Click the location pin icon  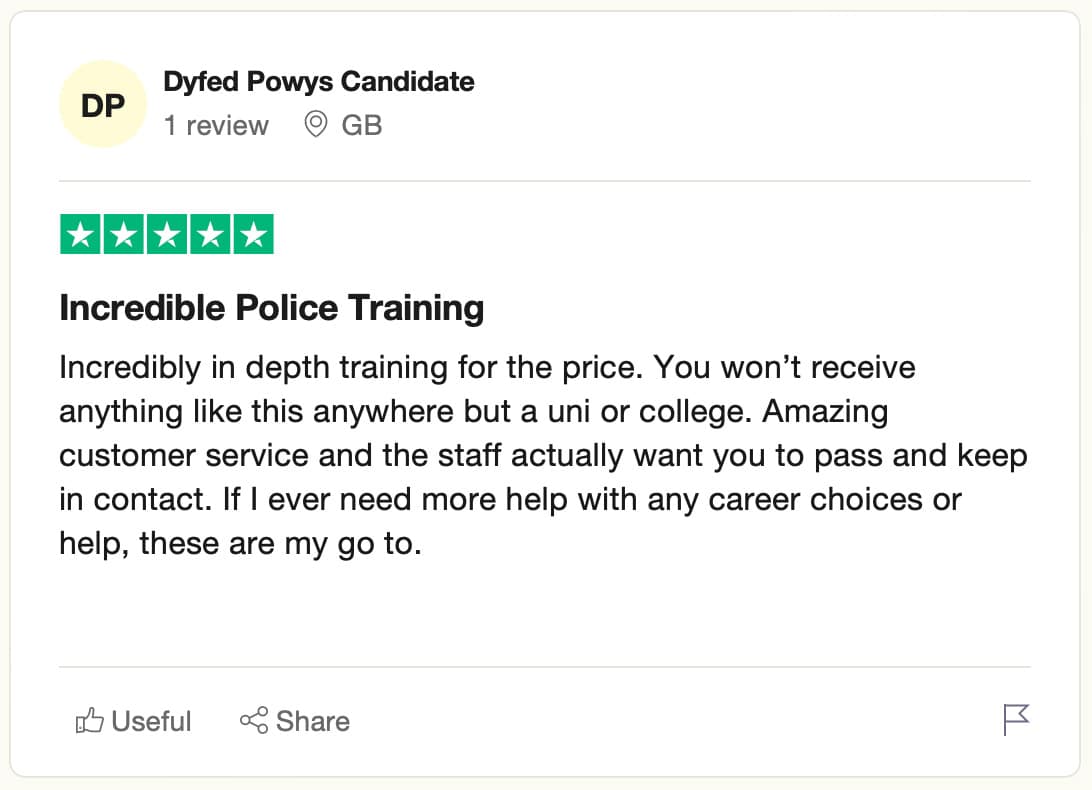tap(316, 125)
